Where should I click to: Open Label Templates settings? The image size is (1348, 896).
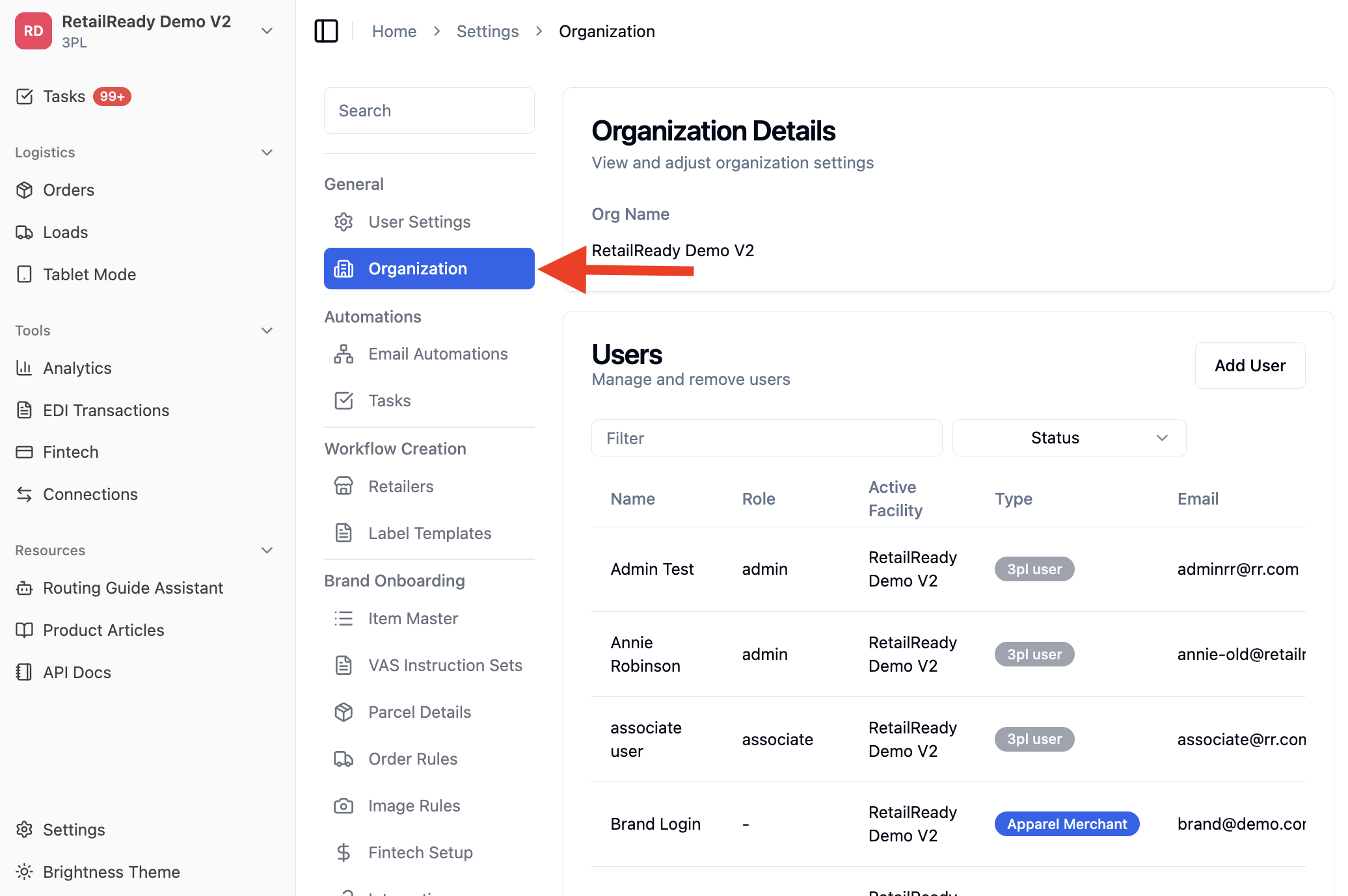pyautogui.click(x=429, y=533)
